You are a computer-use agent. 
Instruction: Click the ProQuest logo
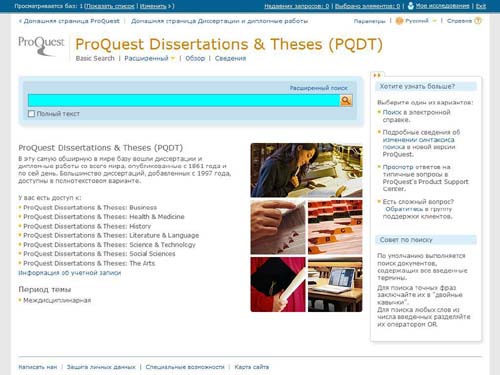coord(41,46)
